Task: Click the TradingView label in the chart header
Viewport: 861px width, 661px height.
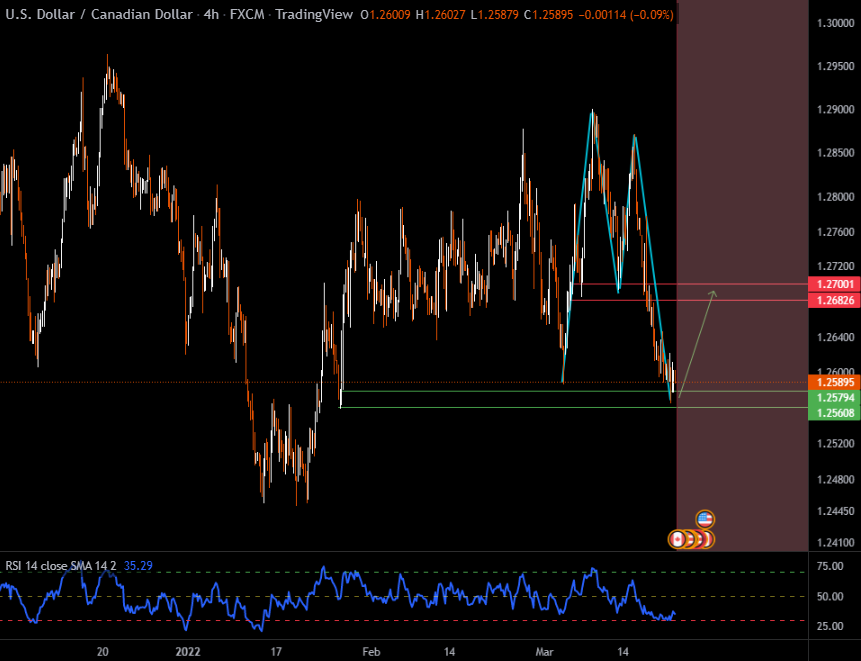Action: (x=314, y=15)
